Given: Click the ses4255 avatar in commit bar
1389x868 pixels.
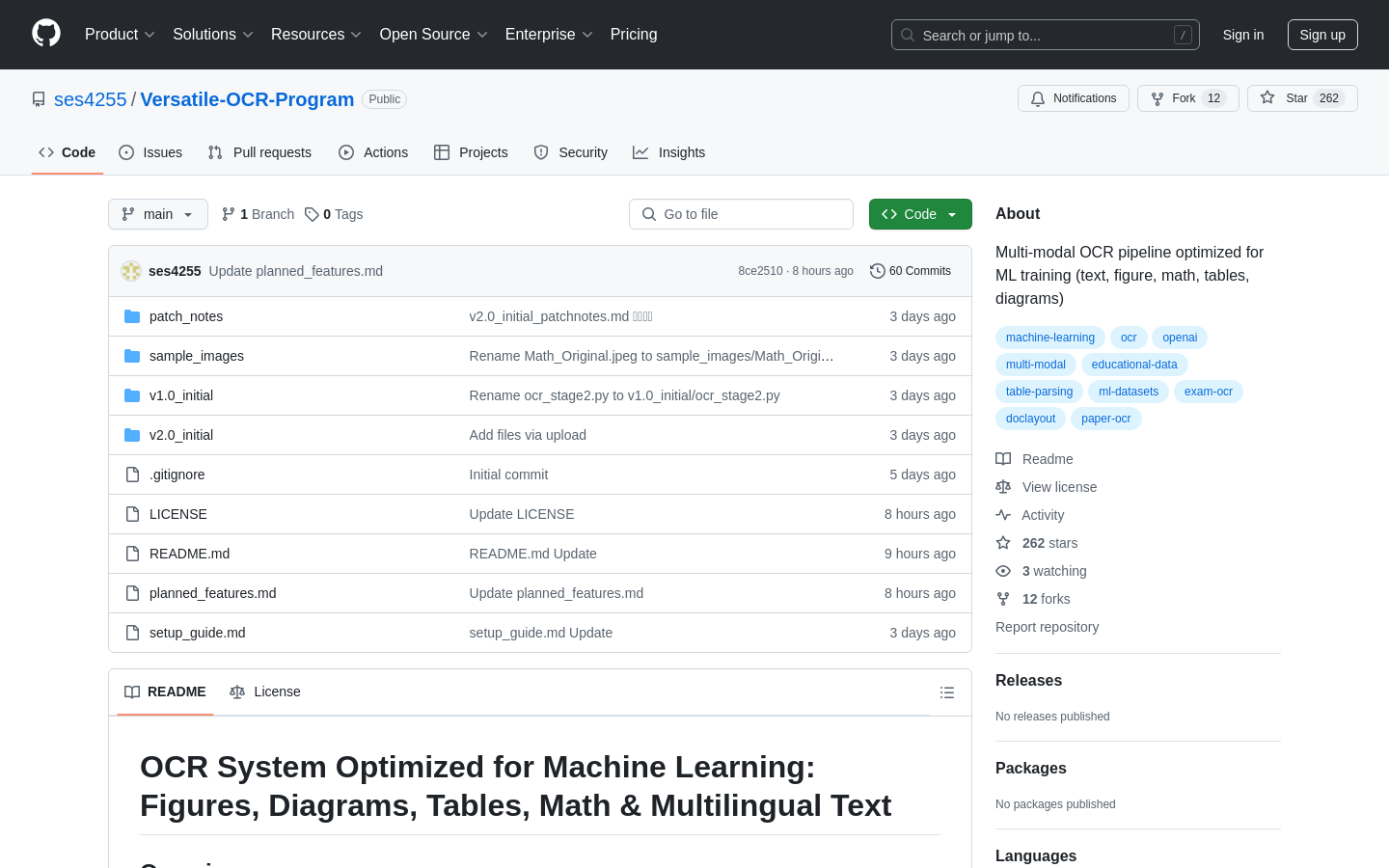Looking at the screenshot, I should tap(131, 271).
